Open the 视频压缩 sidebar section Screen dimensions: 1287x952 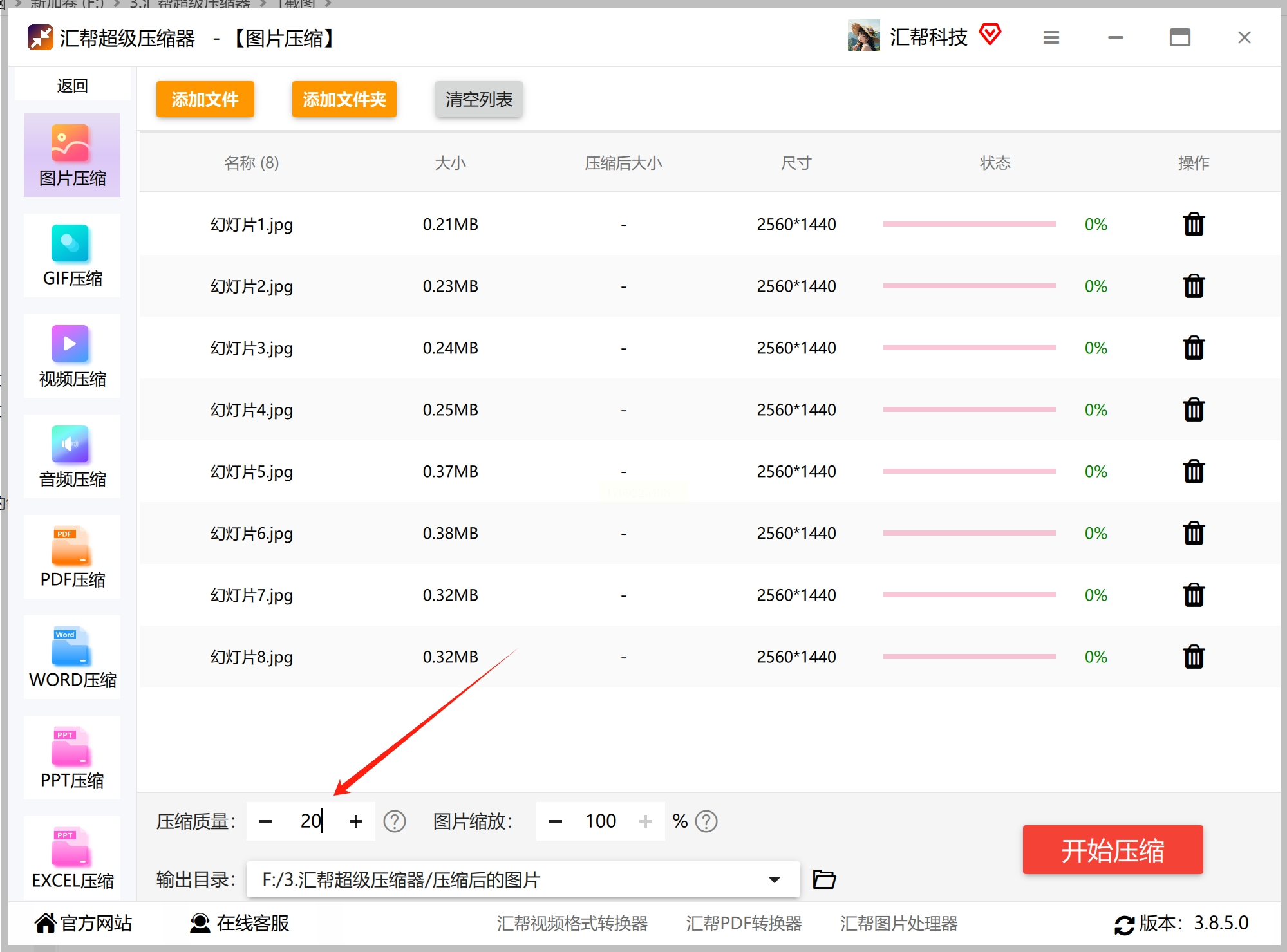click(x=72, y=357)
